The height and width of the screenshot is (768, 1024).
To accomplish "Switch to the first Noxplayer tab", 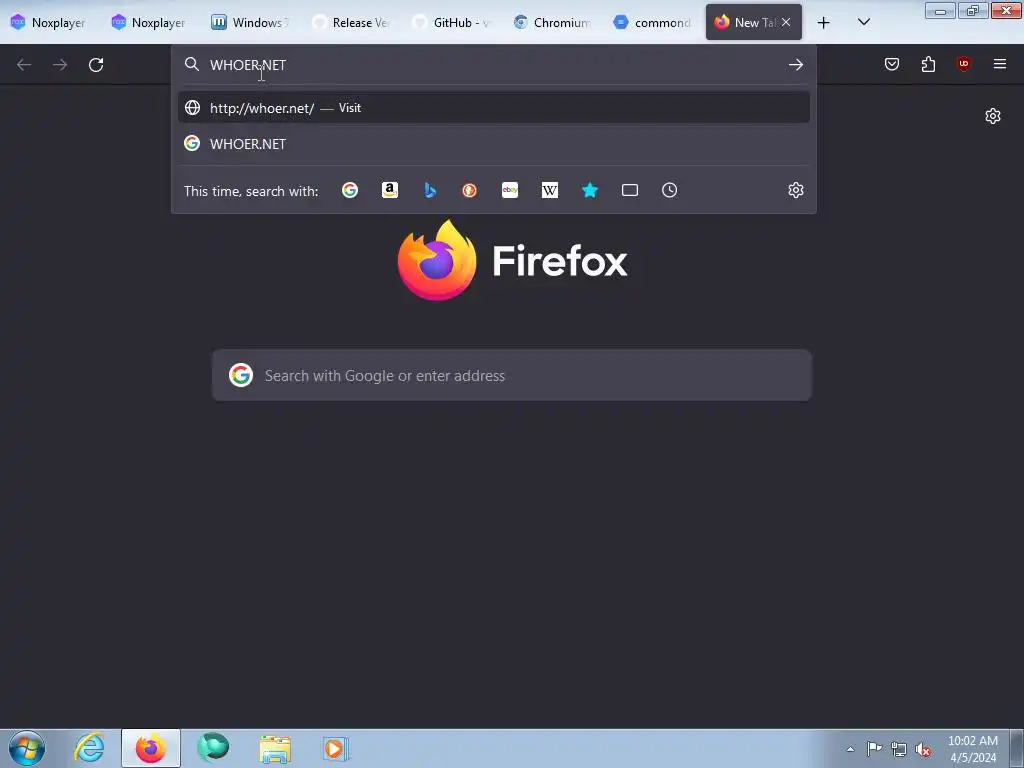I will tap(48, 22).
